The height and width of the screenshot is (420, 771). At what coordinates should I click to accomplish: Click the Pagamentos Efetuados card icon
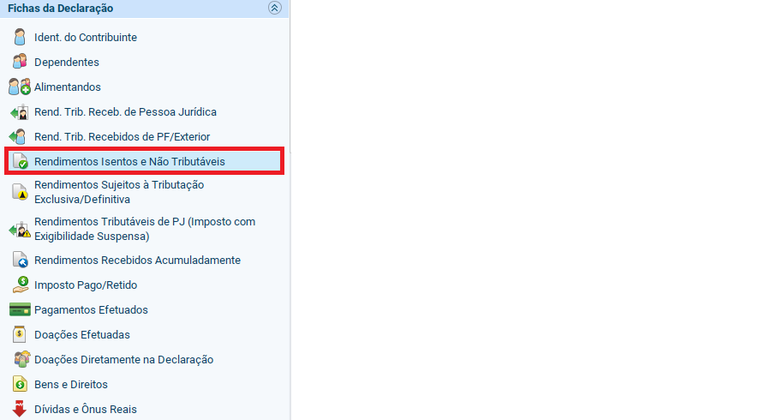pyautogui.click(x=19, y=310)
